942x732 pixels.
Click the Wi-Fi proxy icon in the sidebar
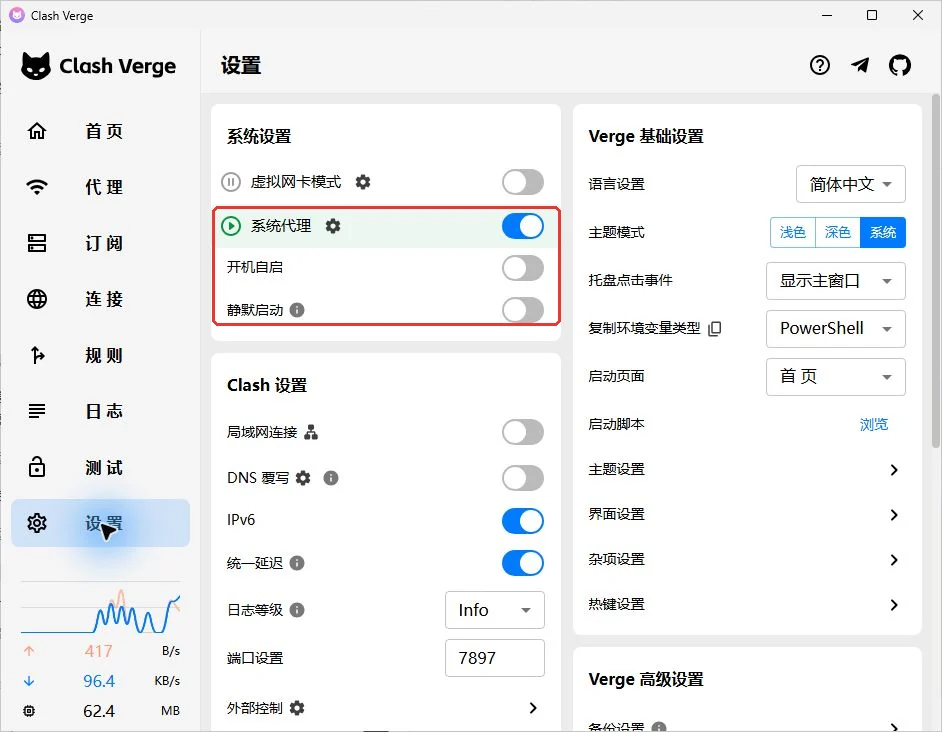tap(37, 186)
